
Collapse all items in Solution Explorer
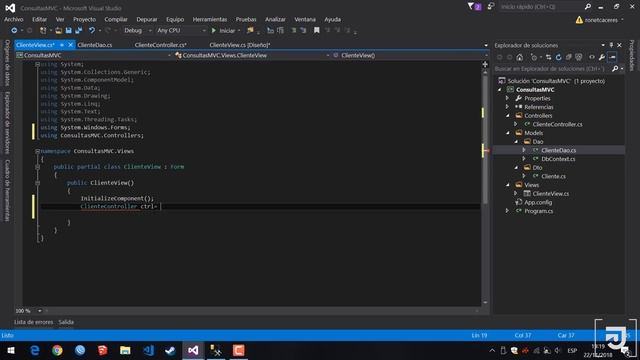[569, 58]
